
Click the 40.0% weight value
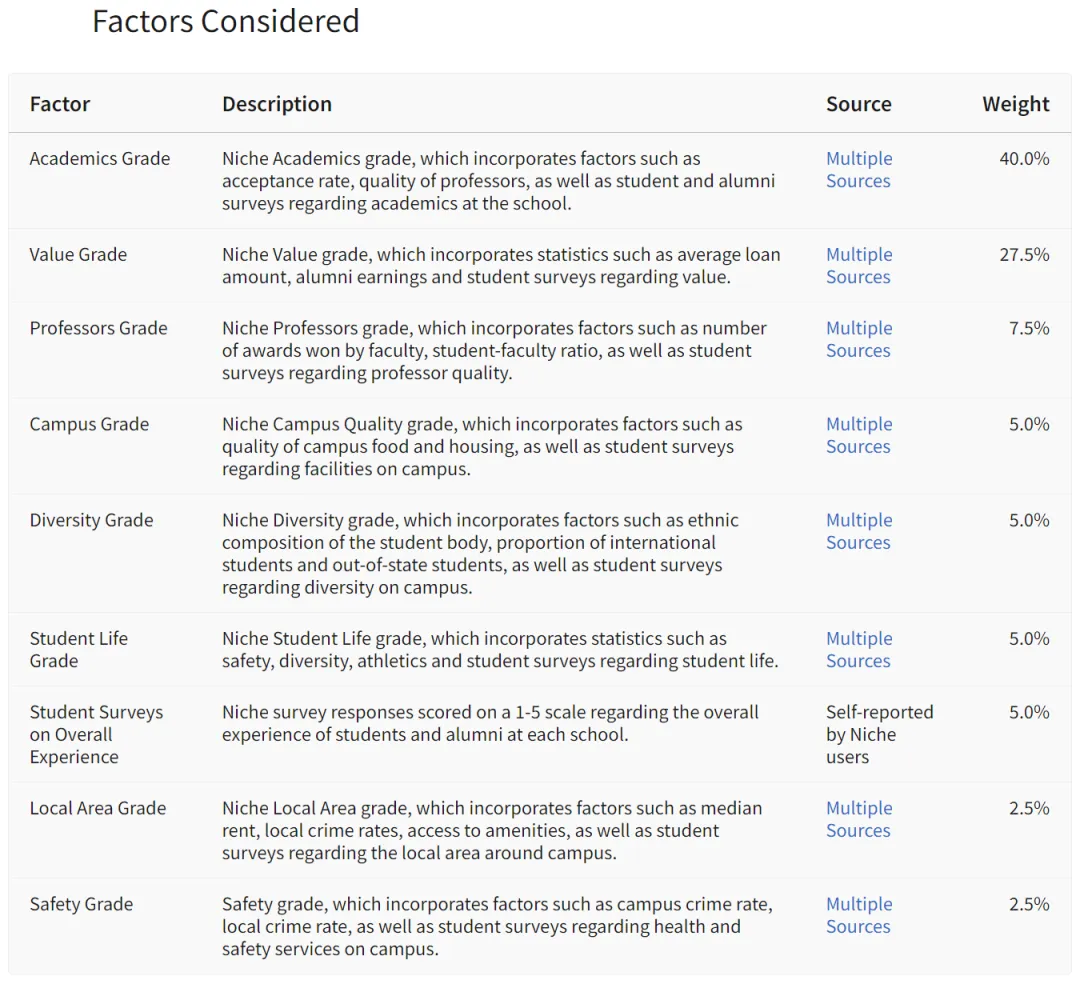coord(1024,159)
